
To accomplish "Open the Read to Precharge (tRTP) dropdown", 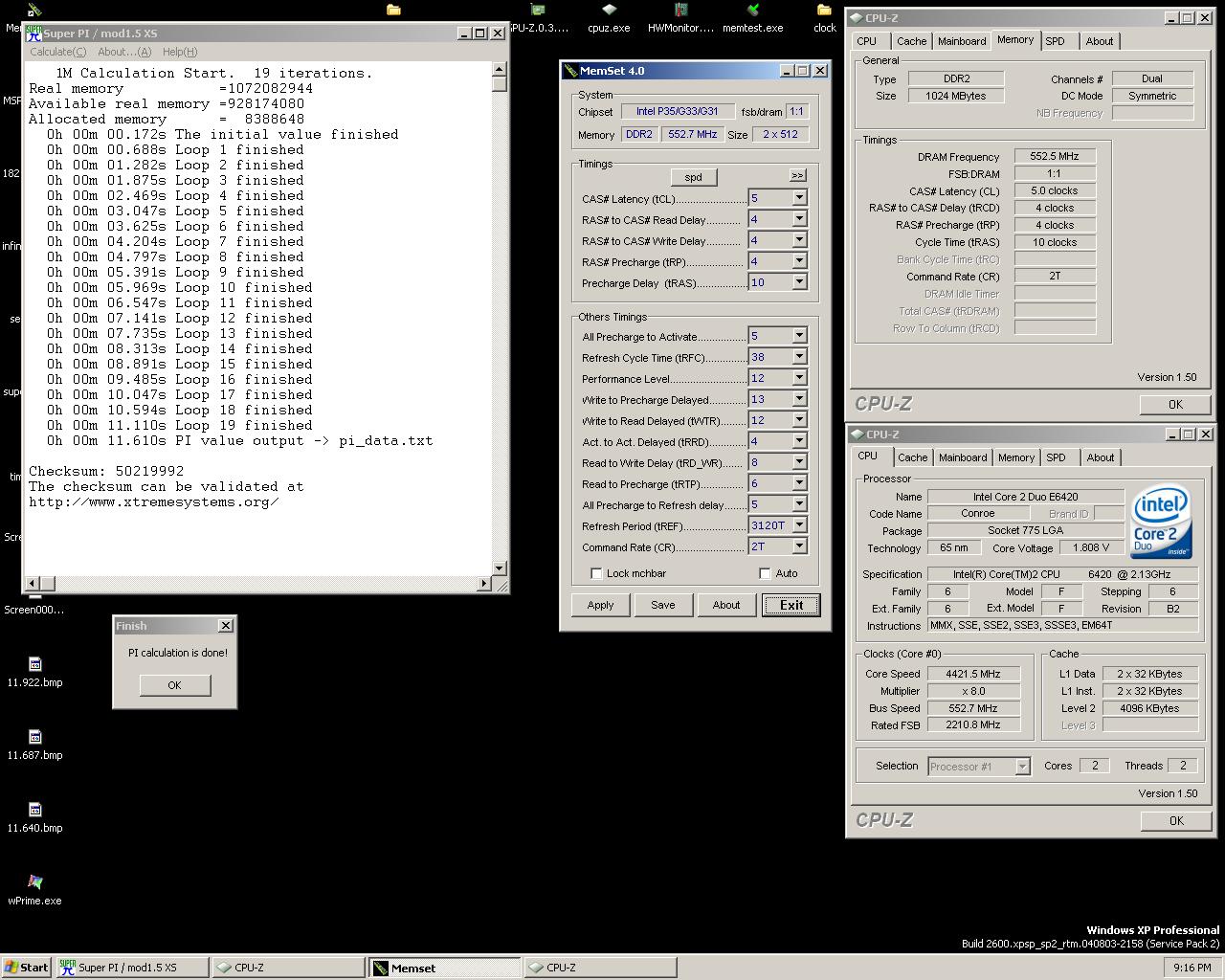I will 799,483.
